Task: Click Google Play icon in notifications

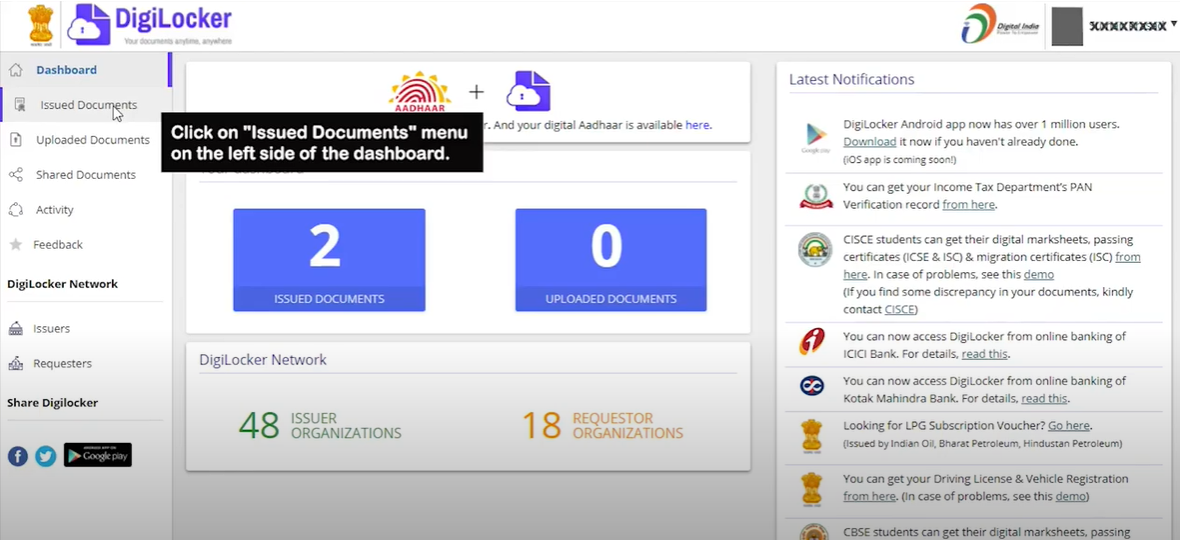Action: pyautogui.click(x=816, y=138)
